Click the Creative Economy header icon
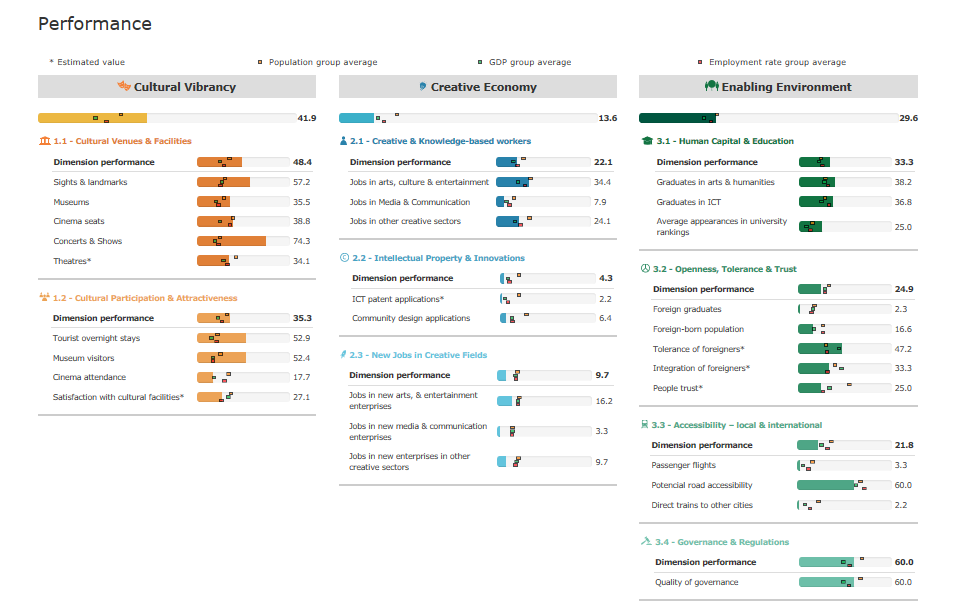Image resolution: width=954 pixels, height=613 pixels. pos(423,87)
